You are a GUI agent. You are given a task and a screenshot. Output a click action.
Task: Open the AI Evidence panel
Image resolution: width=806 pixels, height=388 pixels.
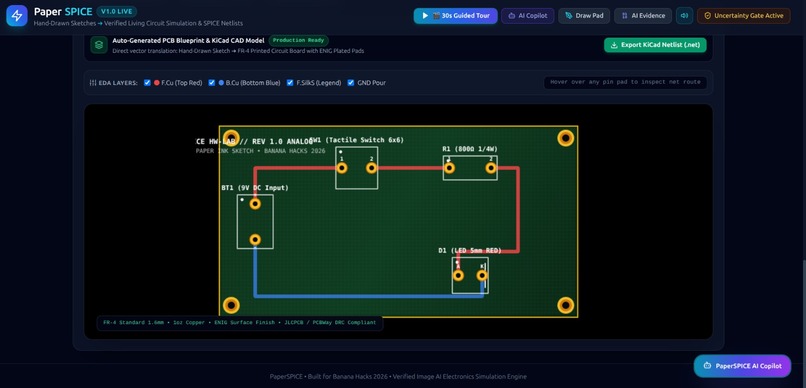coord(643,16)
